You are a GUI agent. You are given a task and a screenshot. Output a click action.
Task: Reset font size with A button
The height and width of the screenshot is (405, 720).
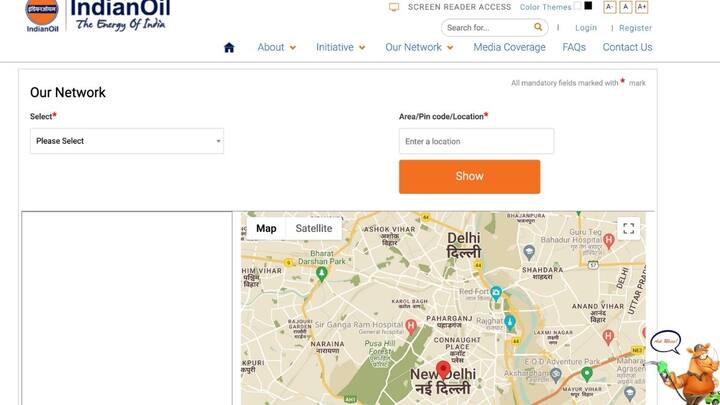[626, 7]
